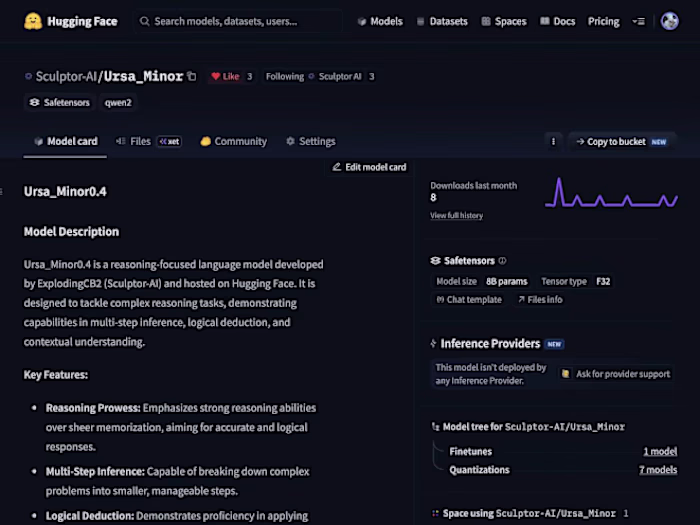Click the Key Features heading
Screen dimensions: 700x525
tap(56, 375)
